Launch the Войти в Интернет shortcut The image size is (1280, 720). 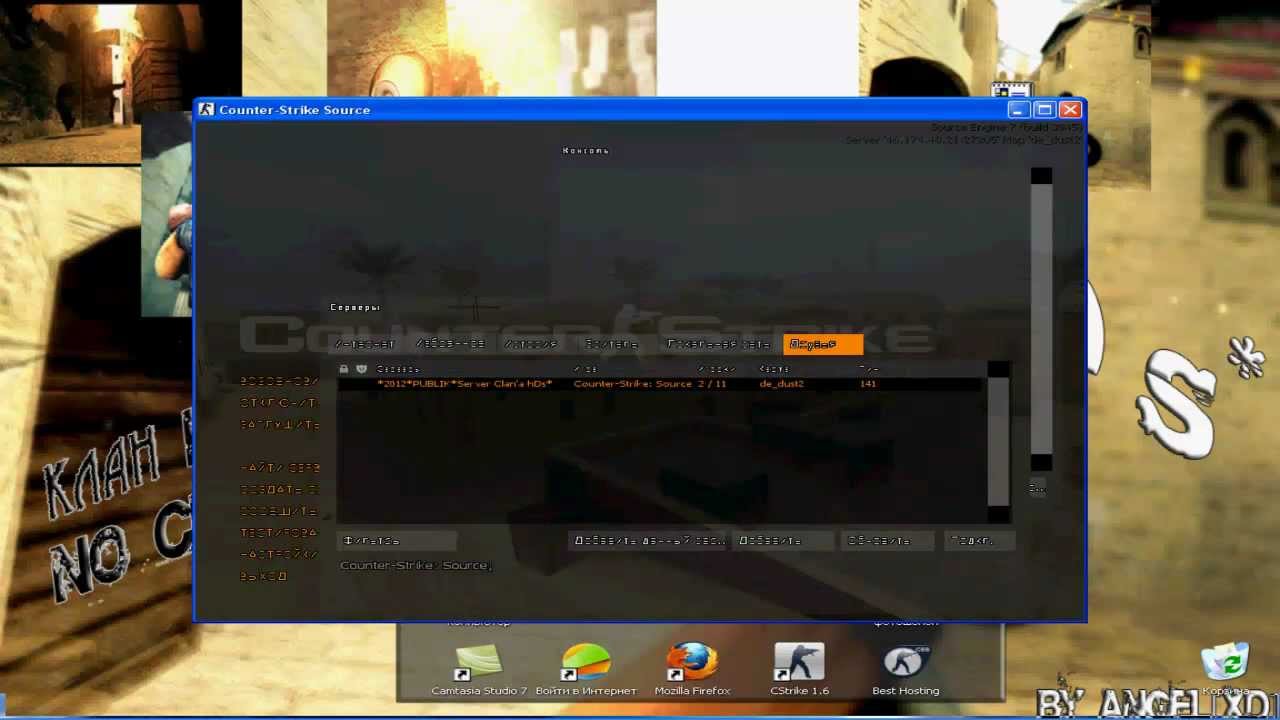click(586, 669)
